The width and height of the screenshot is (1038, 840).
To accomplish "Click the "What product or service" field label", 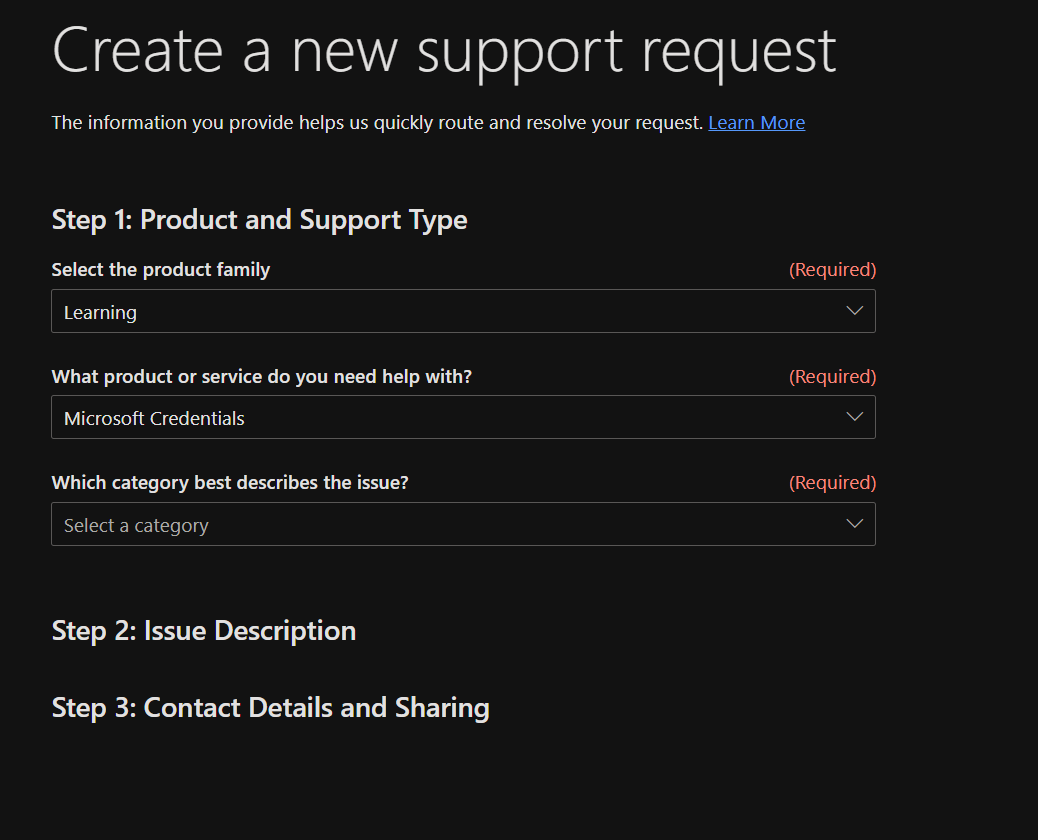I will pyautogui.click(x=261, y=377).
